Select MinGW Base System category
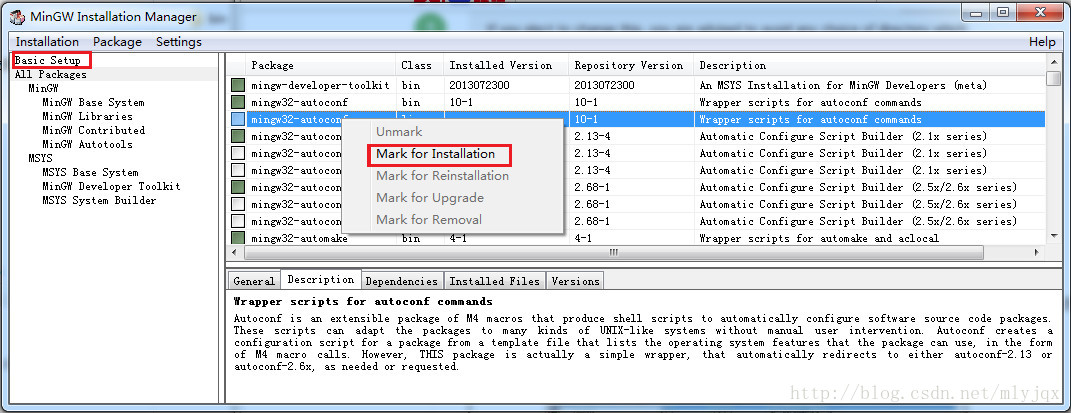Viewport: 1071px width, 413px height. pyautogui.click(x=94, y=102)
